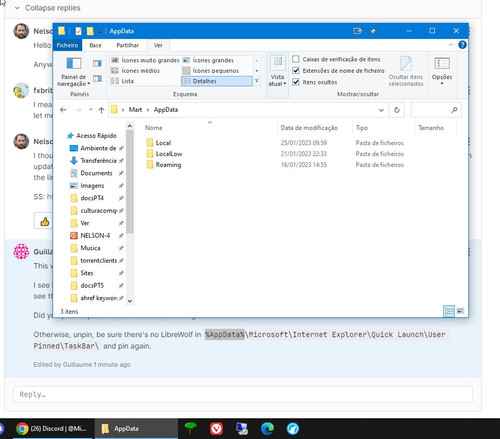Select Detalhes layout
This screenshot has height=439, width=500.
[217, 81]
